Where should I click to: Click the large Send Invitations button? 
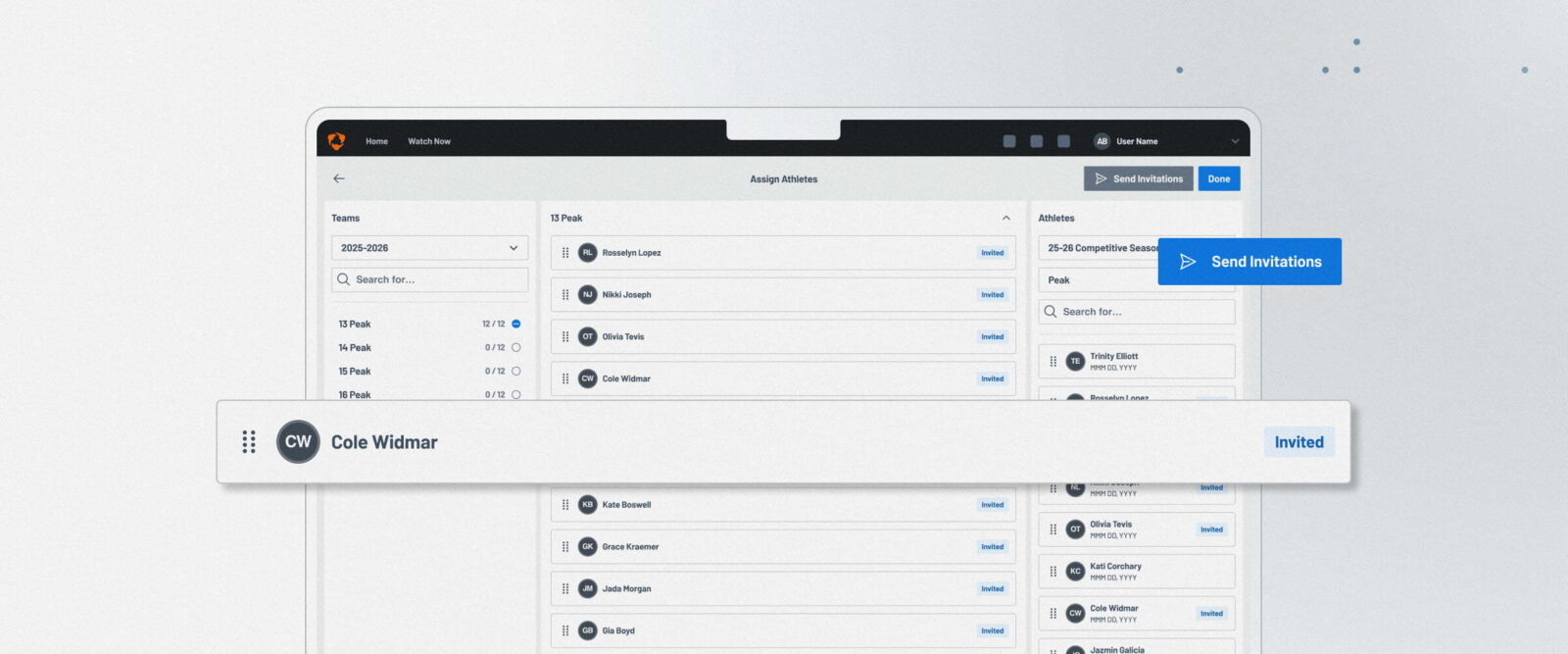1249,262
